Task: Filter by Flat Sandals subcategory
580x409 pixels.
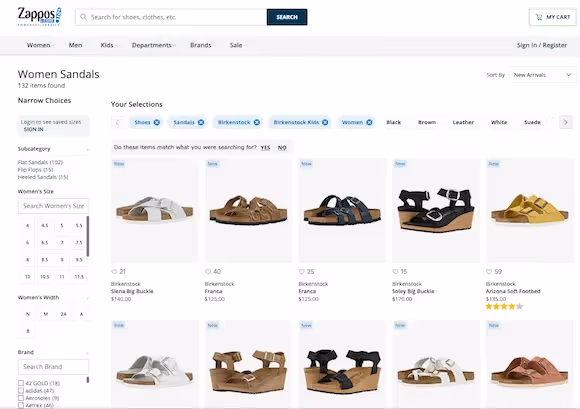Action: point(40,162)
